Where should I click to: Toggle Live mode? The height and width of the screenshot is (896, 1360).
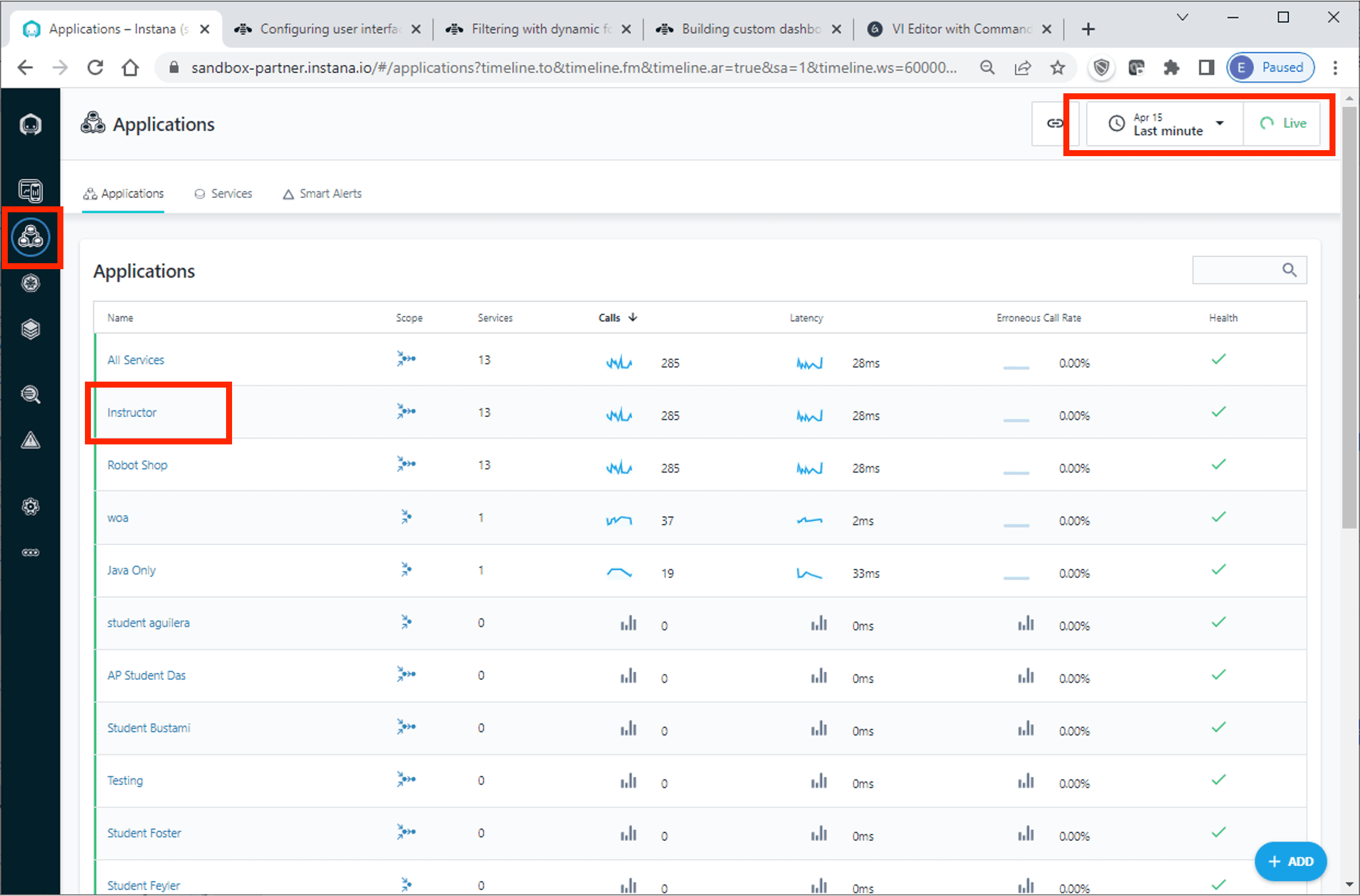[x=1283, y=123]
